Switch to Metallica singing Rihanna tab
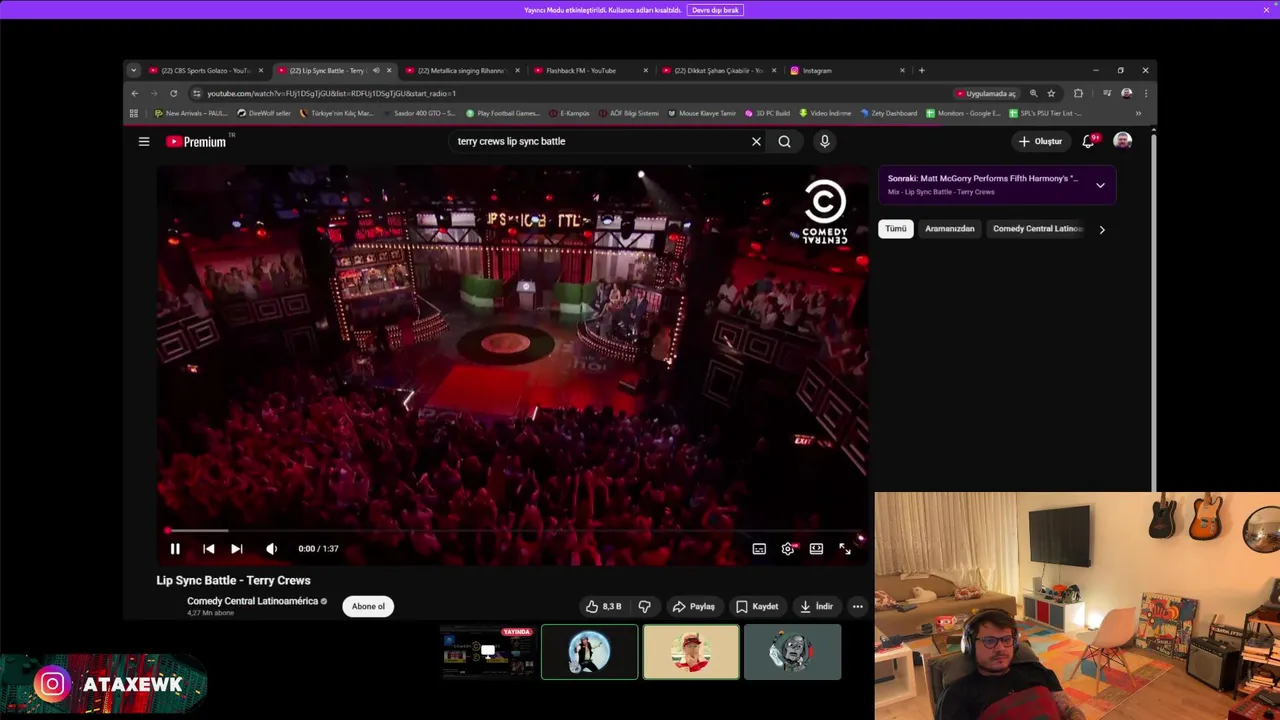The height and width of the screenshot is (720, 1280). 460,71
